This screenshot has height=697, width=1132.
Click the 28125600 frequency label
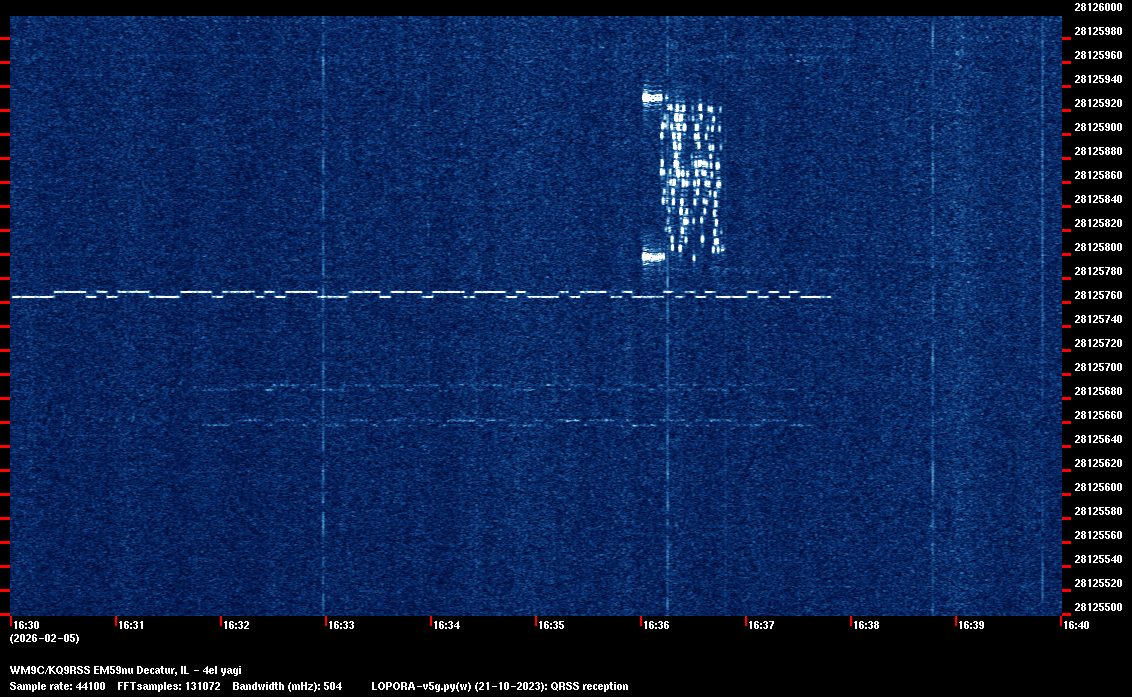tap(1098, 487)
